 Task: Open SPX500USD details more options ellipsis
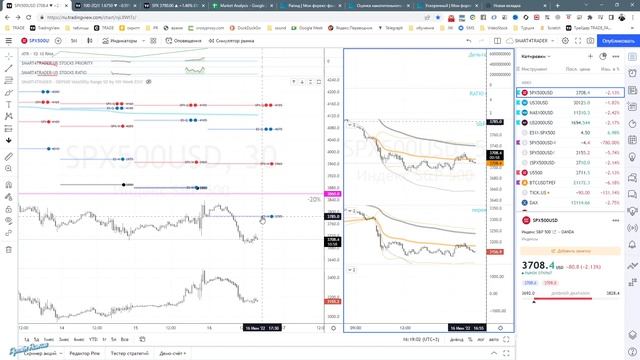(x=615, y=220)
